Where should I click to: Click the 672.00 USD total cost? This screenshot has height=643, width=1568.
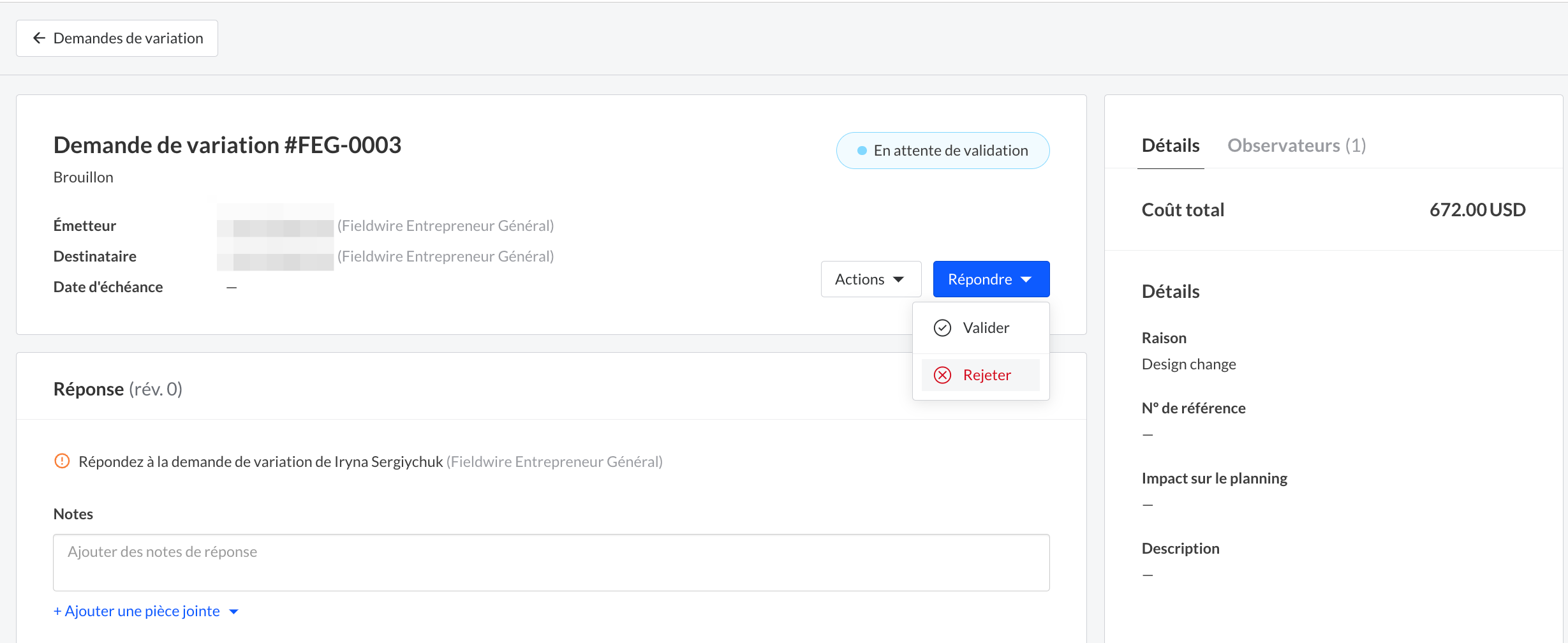(x=1477, y=210)
